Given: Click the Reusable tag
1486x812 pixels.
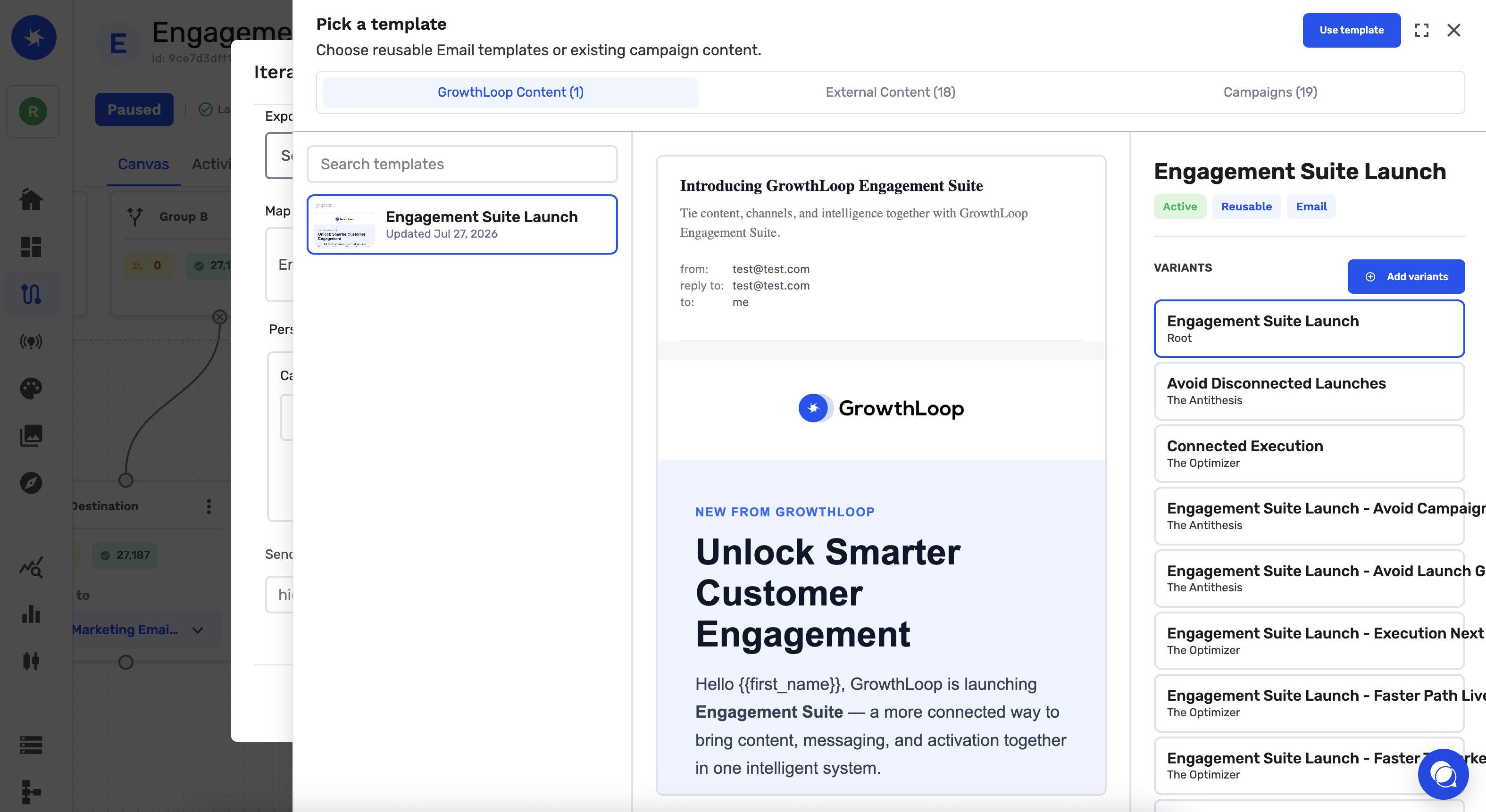Looking at the screenshot, I should tap(1246, 207).
